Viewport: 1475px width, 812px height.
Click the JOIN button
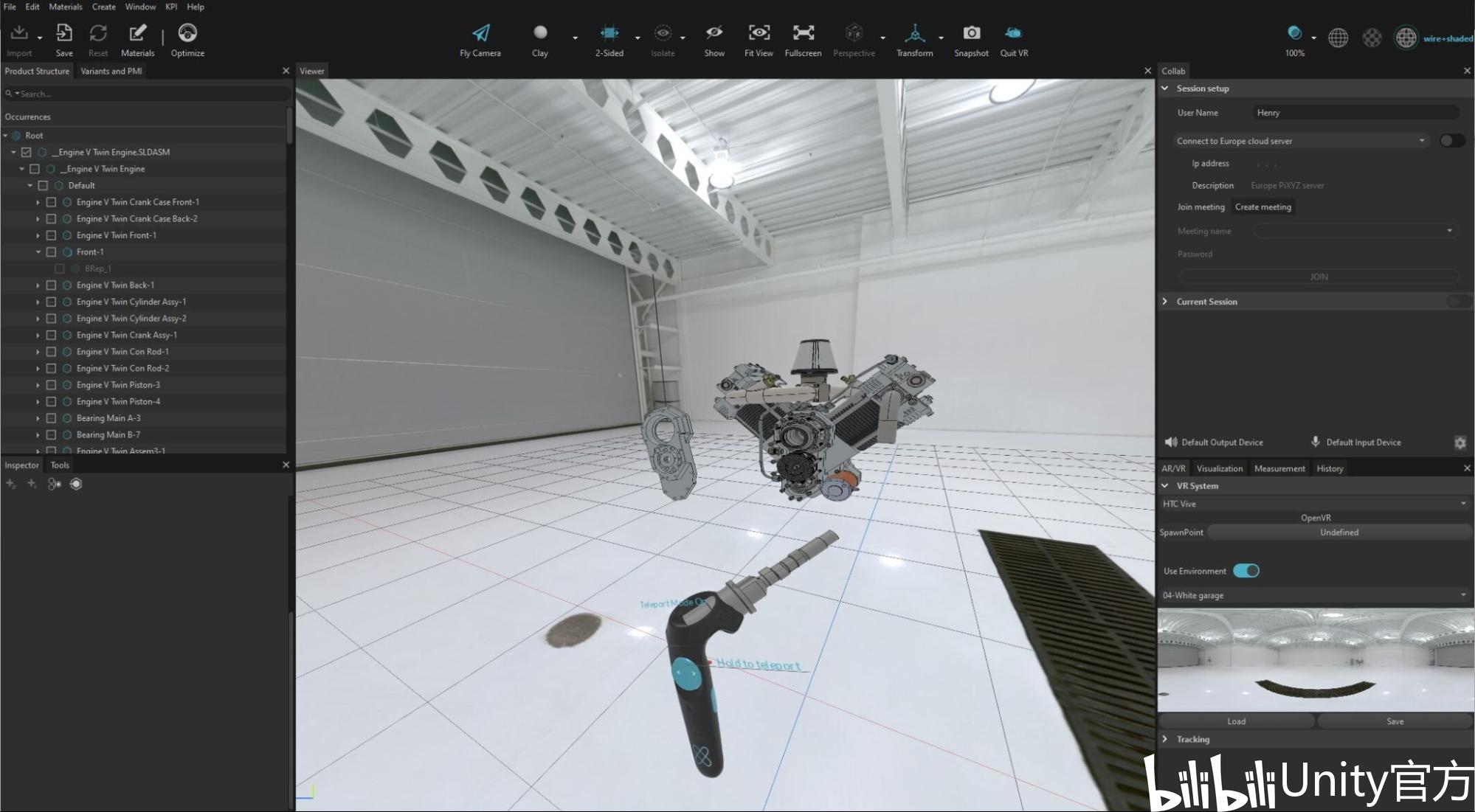(x=1319, y=277)
